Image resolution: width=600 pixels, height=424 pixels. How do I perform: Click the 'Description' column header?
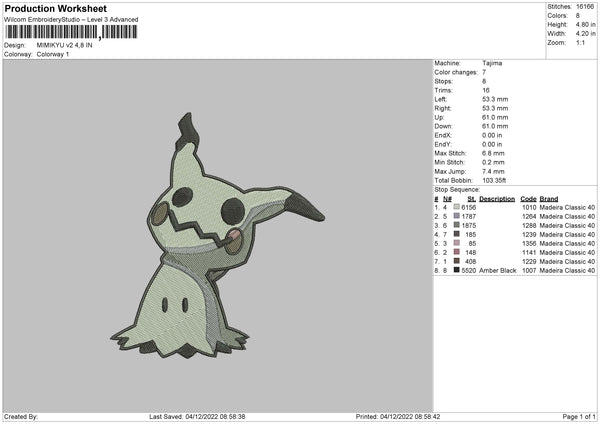click(497, 199)
